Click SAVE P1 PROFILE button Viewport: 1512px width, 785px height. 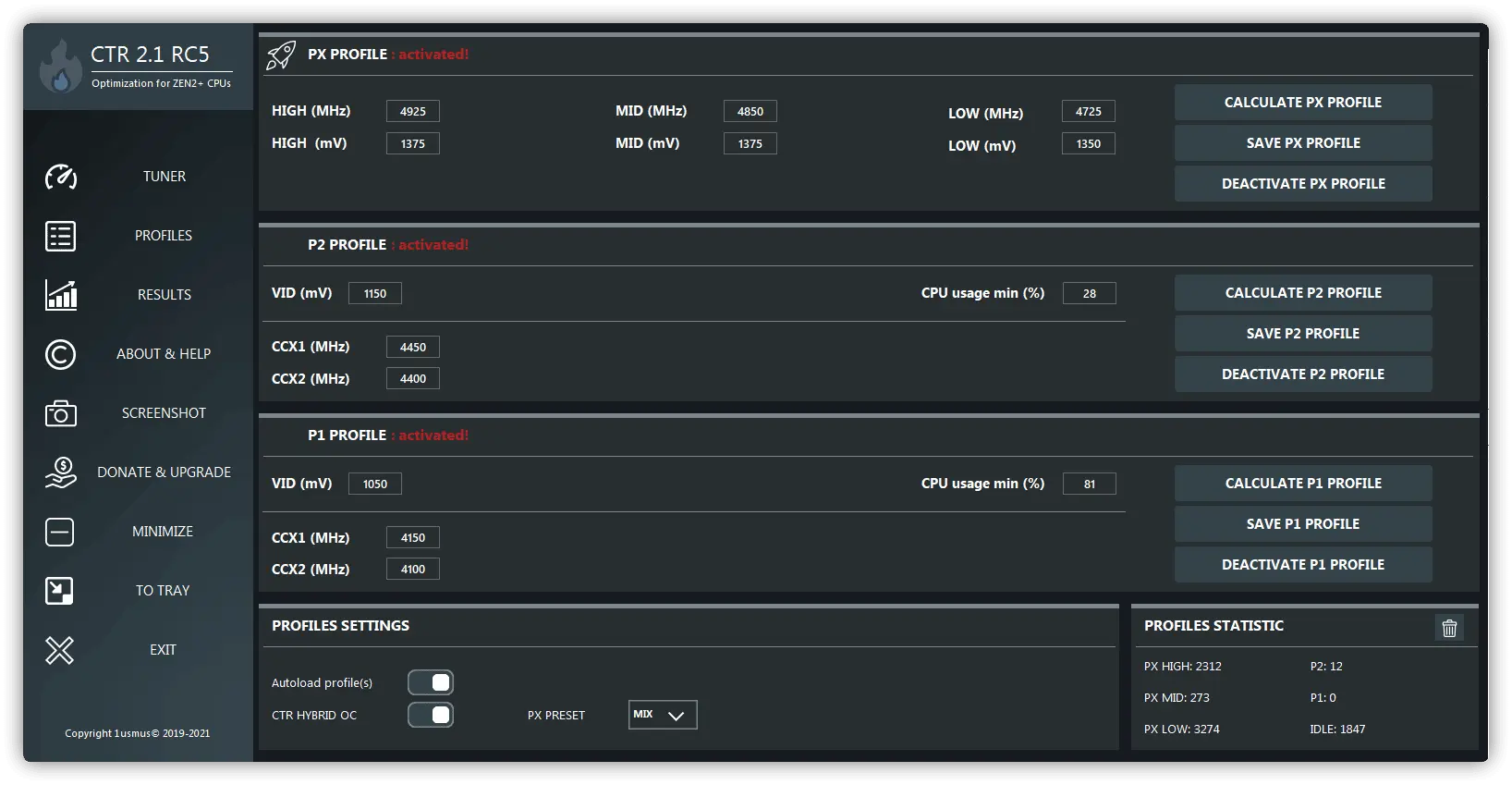[x=1303, y=524]
